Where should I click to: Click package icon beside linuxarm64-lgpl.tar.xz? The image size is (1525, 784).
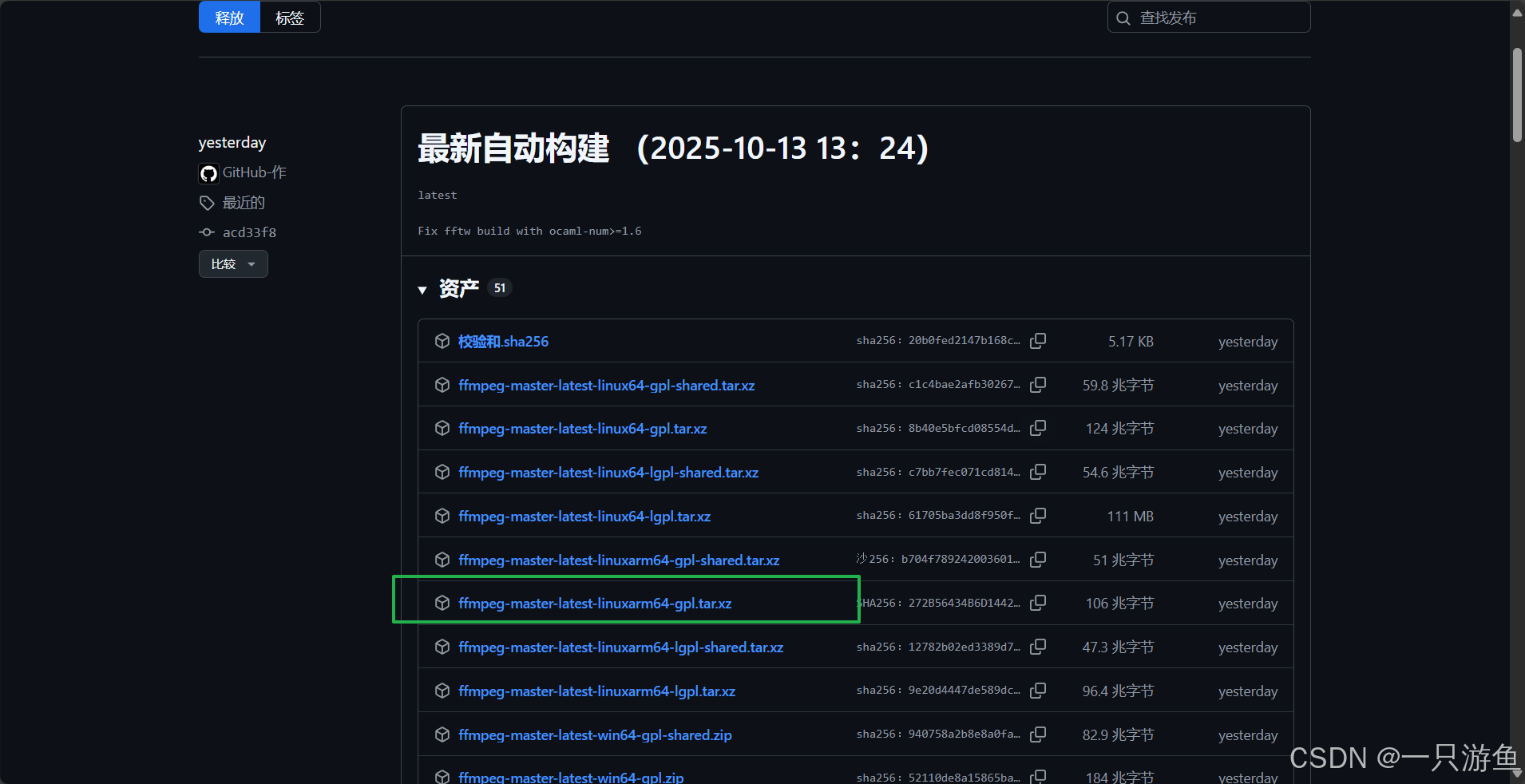tap(442, 691)
